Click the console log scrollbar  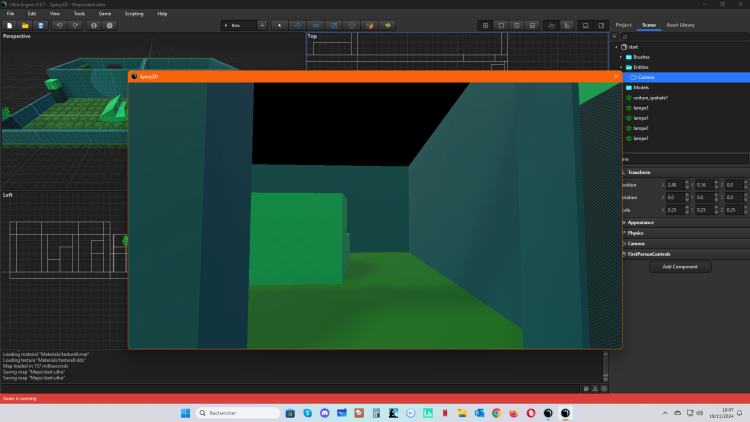point(605,366)
